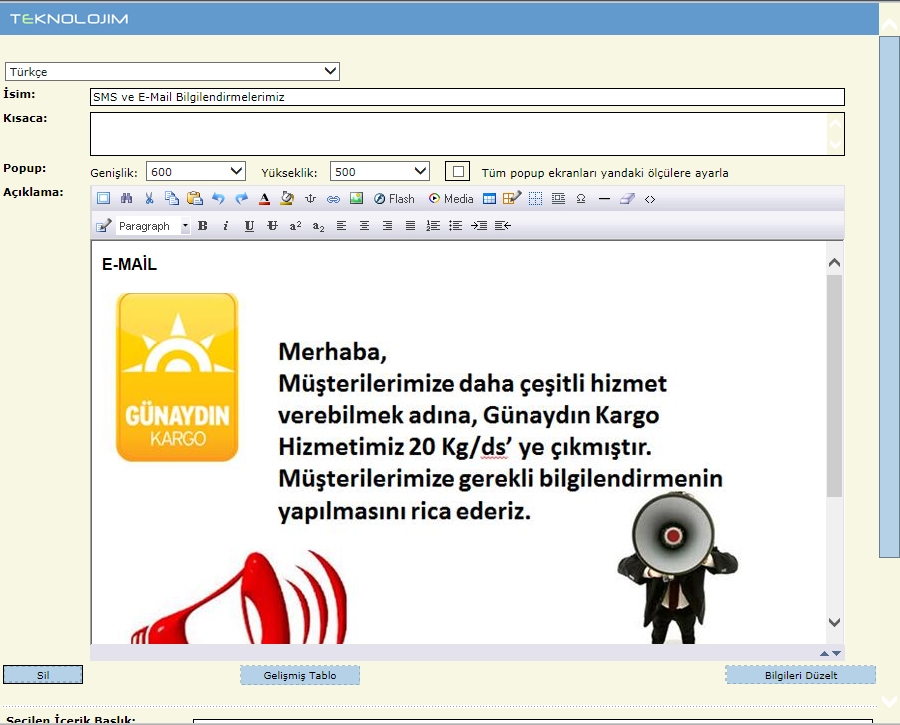The height and width of the screenshot is (725, 900).
Task: Enlarge editor with small down triangle
Action: pyautogui.click(x=837, y=653)
